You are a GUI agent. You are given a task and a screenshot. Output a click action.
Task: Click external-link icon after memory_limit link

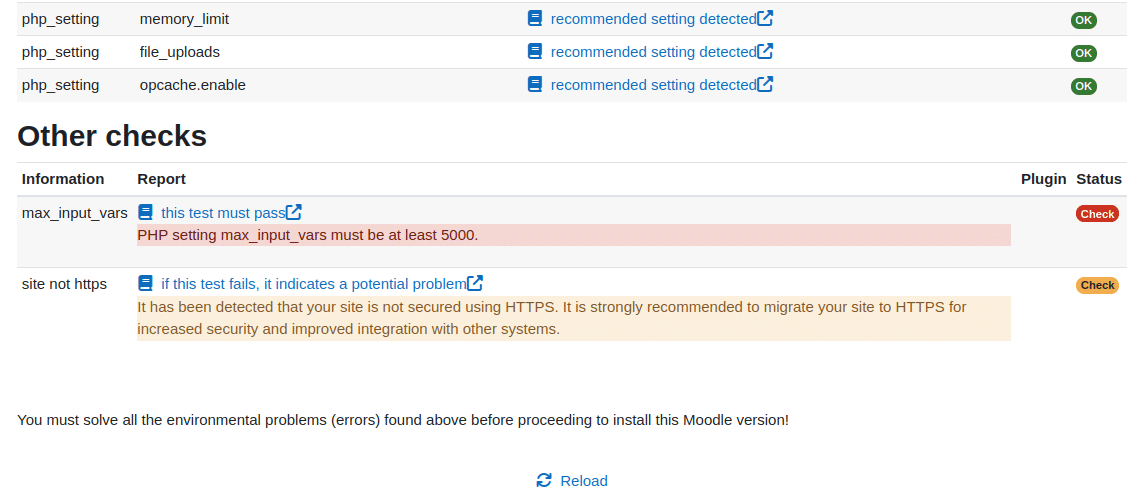pyautogui.click(x=765, y=19)
